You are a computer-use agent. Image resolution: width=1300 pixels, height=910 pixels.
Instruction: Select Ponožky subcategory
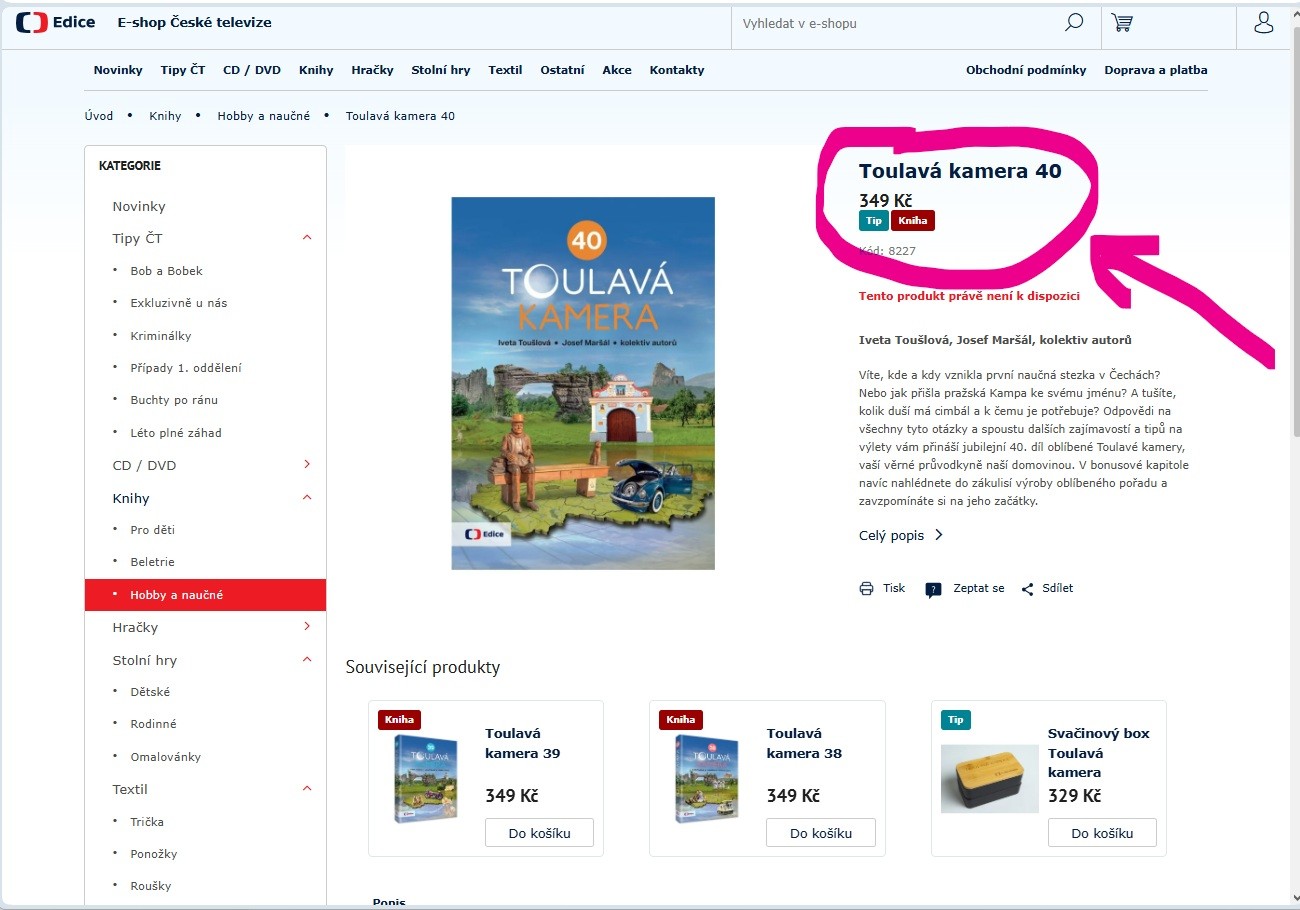pos(154,854)
